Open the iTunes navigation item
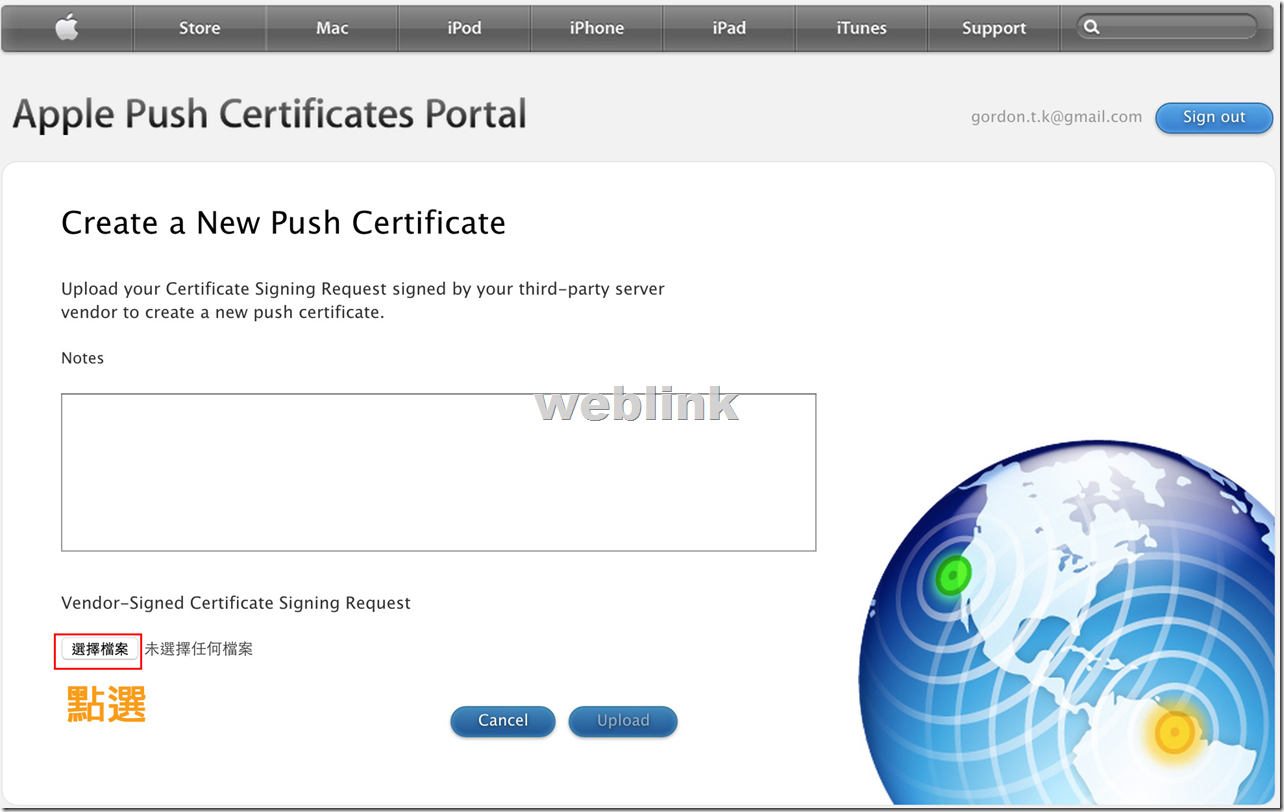Viewport: 1284px width, 812px height. [861, 28]
